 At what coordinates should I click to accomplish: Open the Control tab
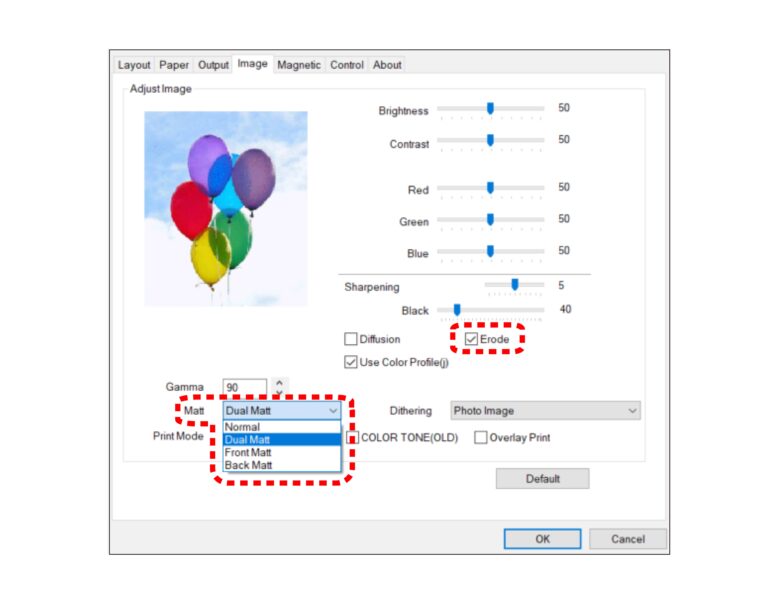347,65
